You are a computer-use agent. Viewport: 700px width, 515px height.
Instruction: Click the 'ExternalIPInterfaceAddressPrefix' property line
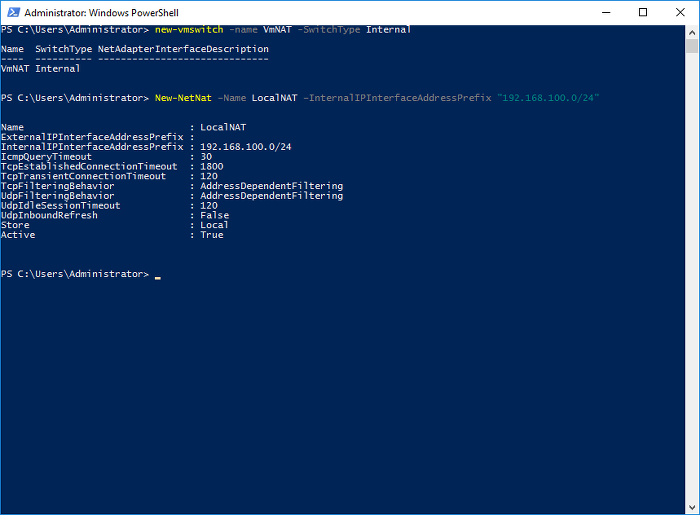pos(98,137)
